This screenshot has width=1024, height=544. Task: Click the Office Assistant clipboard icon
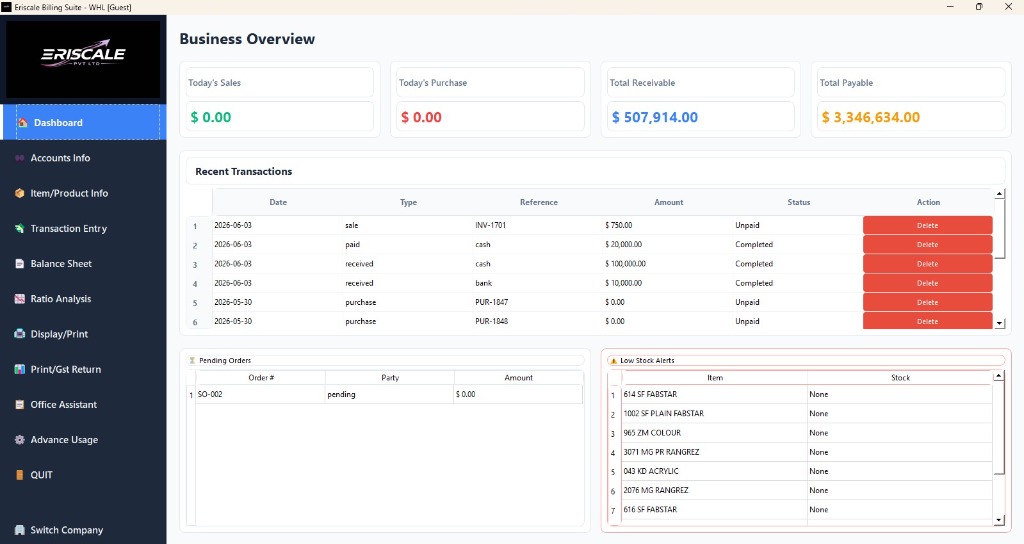click(20, 405)
